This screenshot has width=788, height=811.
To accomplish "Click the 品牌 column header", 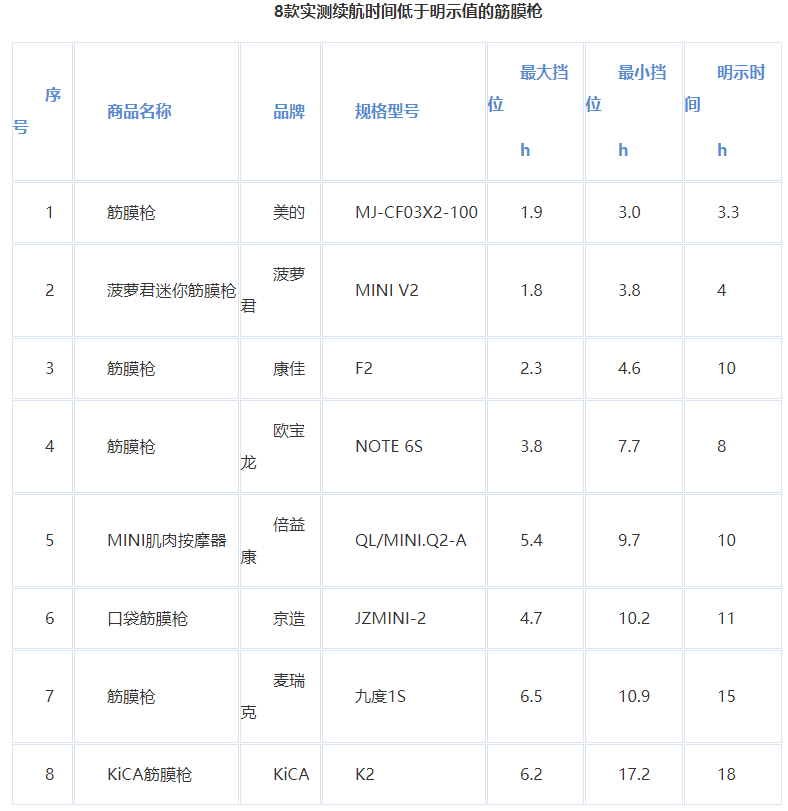I will (289, 111).
